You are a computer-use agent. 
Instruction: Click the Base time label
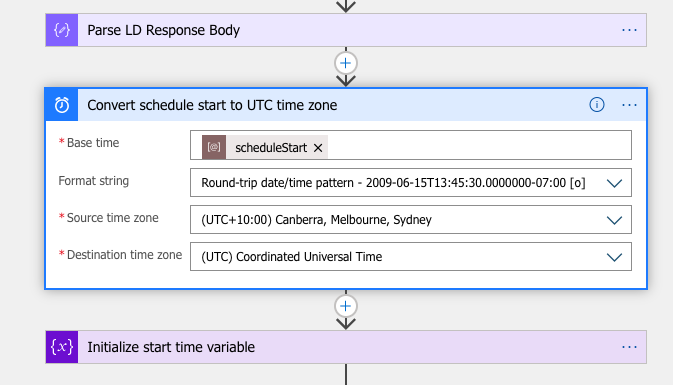coord(93,143)
